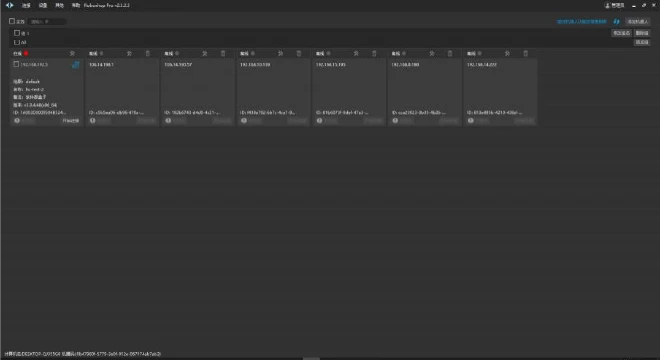Viewport: 661px width, 361px height.
Task: Click the IP address 106.14.198.1 text
Action: pos(101,65)
